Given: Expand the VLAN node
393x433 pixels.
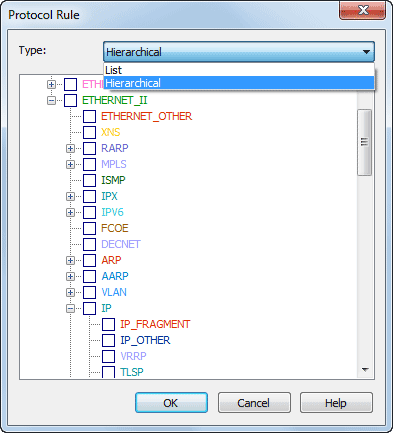Looking at the screenshot, I should pyautogui.click(x=70, y=292).
